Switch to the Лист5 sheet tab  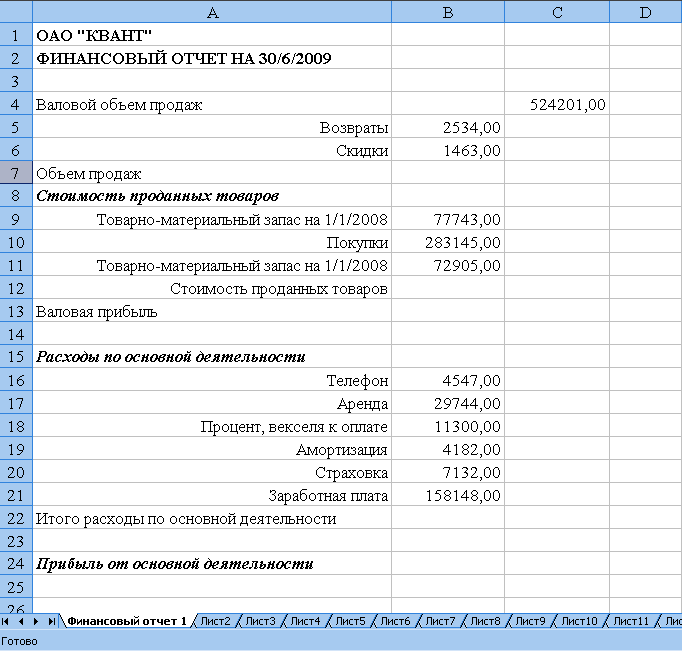(351, 621)
